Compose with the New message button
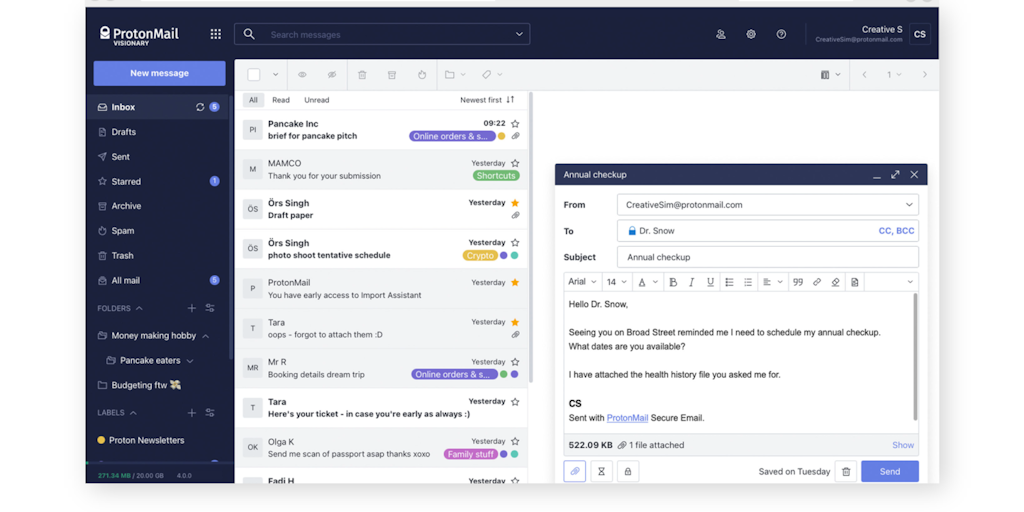This screenshot has width=1024, height=512. (x=159, y=73)
